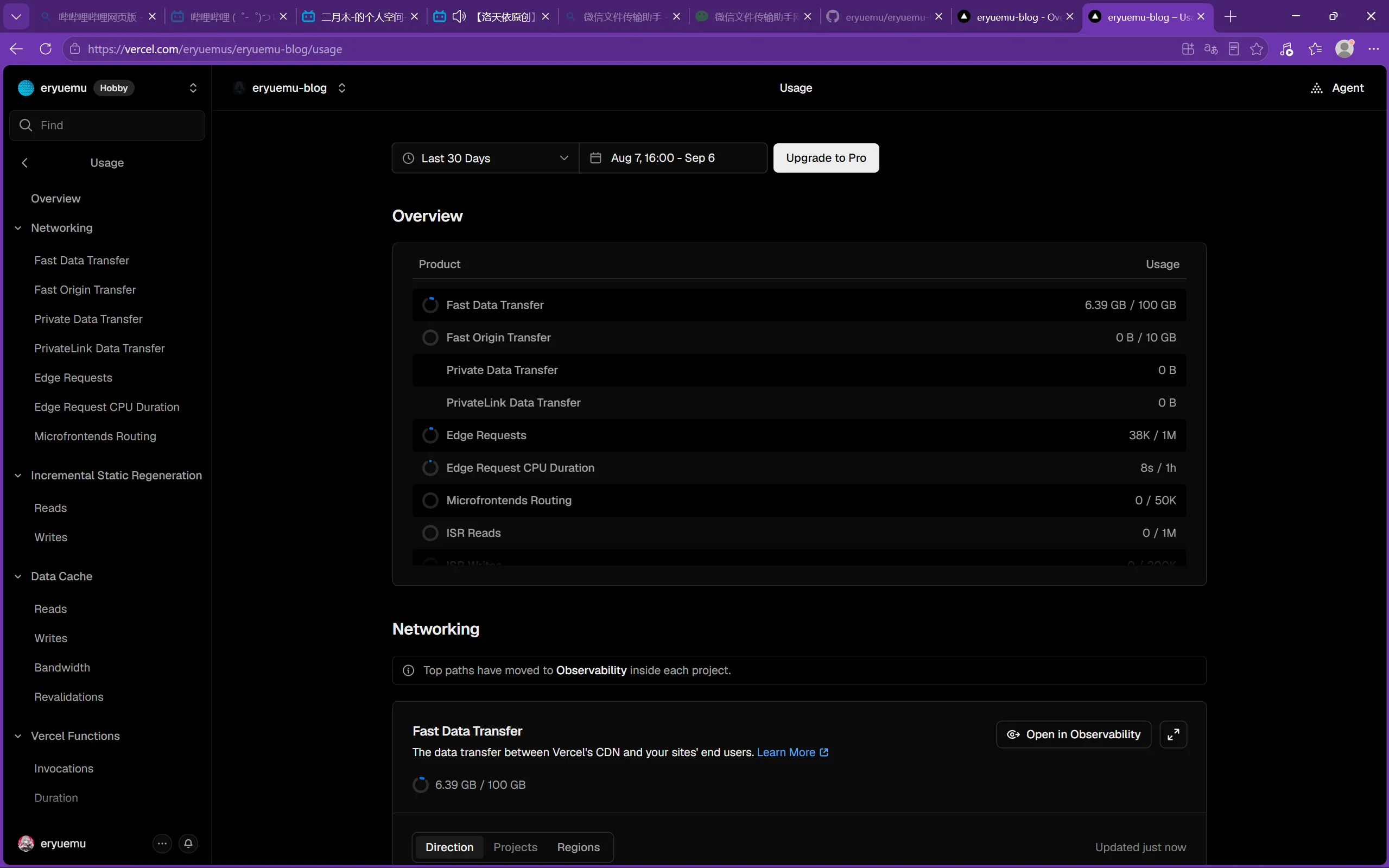The image size is (1389, 868).
Task: Open the eryuemu-blog project switcher
Action: [341, 88]
